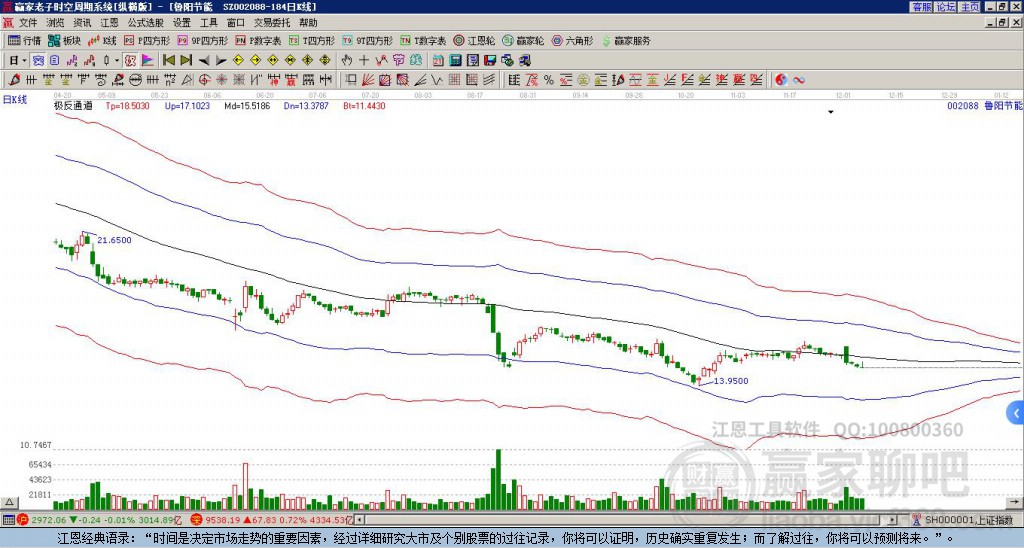
Task: Expand the blue side panel chevron
Action: click(x=1016, y=413)
